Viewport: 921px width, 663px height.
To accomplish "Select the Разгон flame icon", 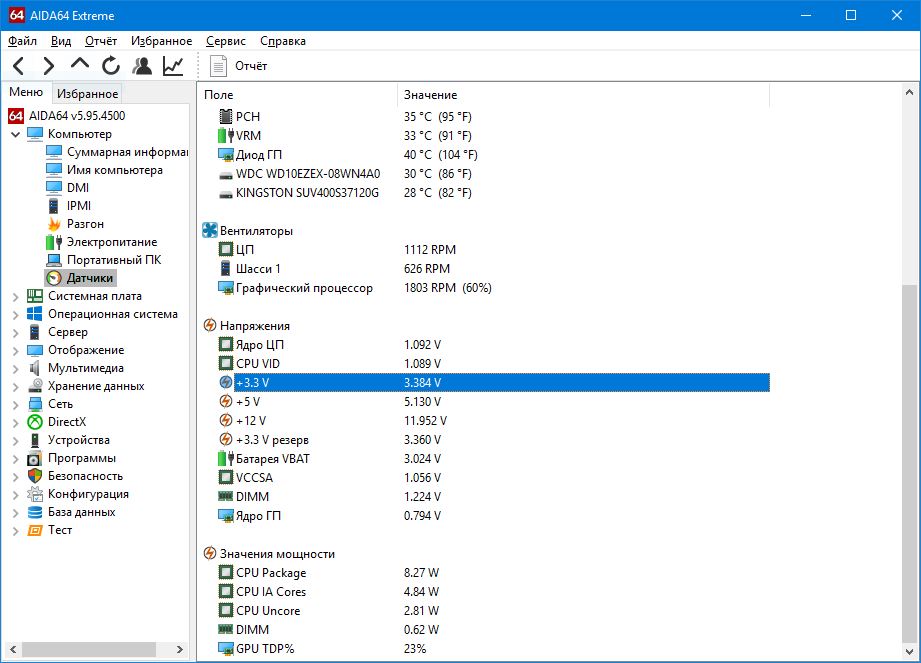I will (54, 224).
